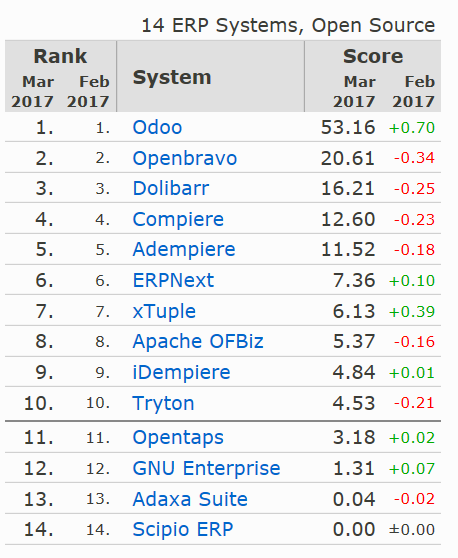Viewport: 458px width, 558px height.
Task: Open the Tryton system link
Action: 163,404
